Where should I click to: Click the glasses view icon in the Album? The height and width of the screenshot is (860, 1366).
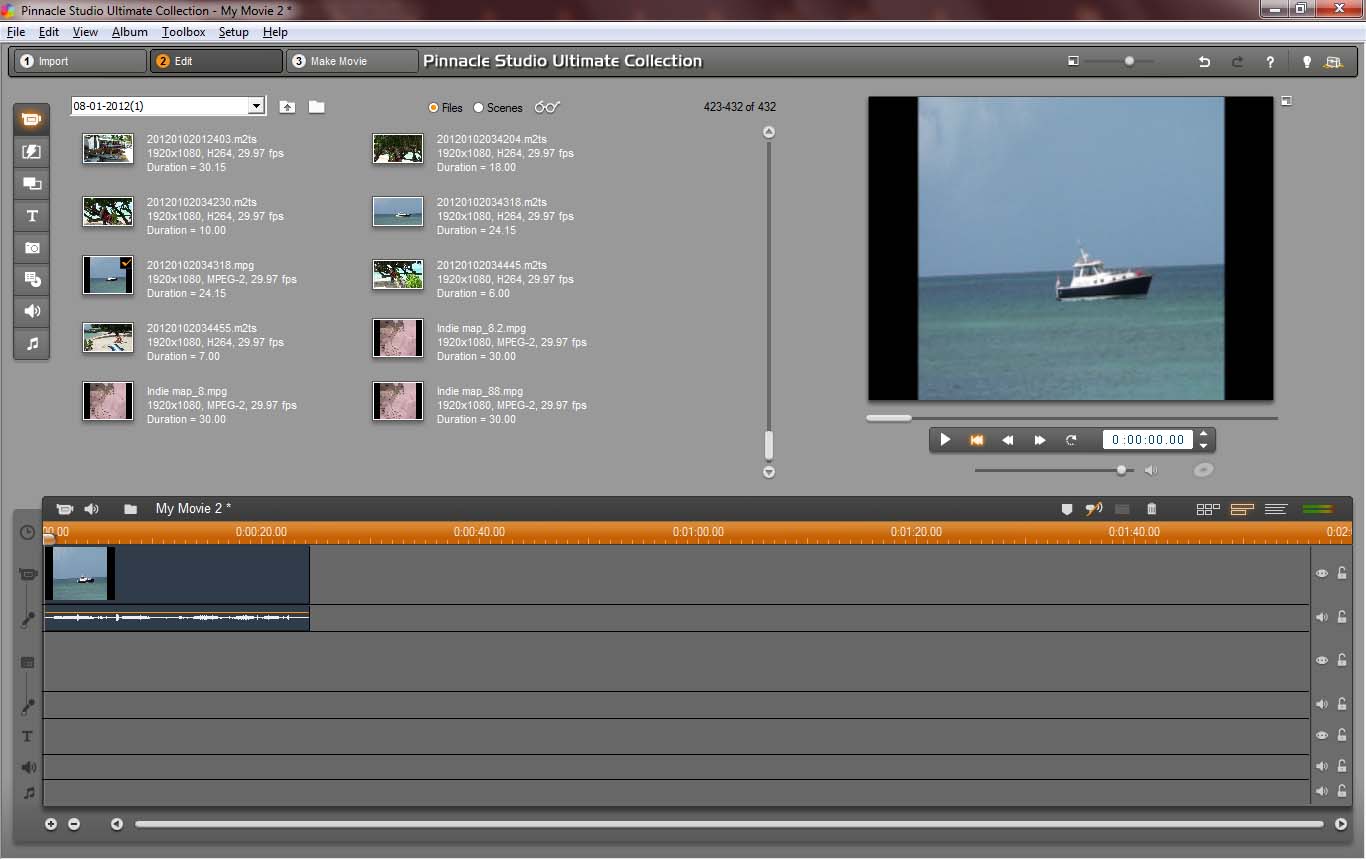(547, 107)
